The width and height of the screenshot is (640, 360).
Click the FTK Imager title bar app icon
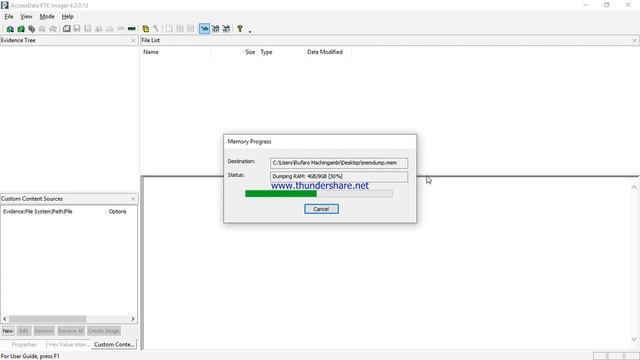click(4, 5)
